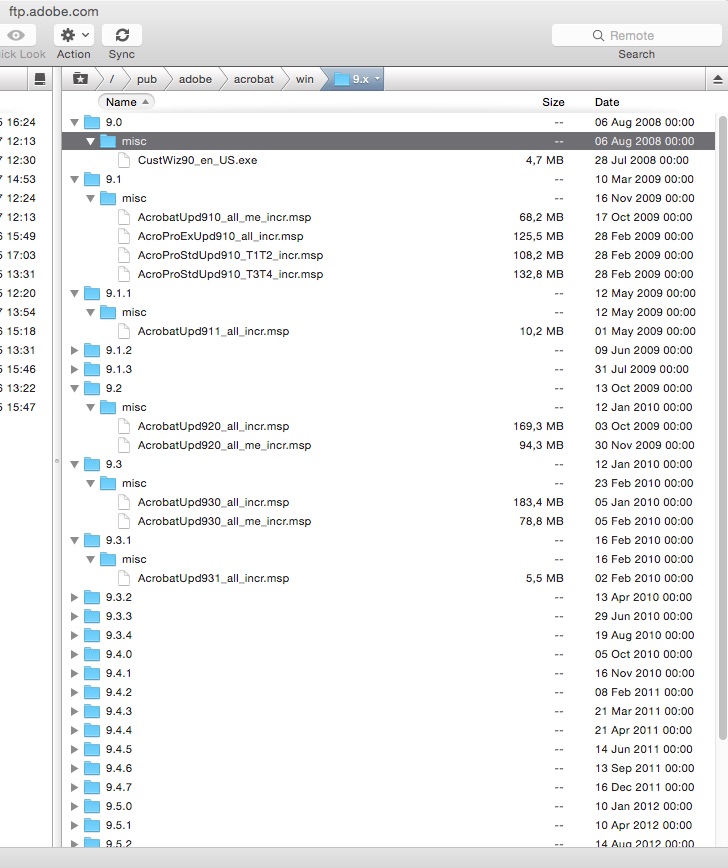
Task: Click the local drive icon in left pane
Action: pyautogui.click(x=40, y=79)
